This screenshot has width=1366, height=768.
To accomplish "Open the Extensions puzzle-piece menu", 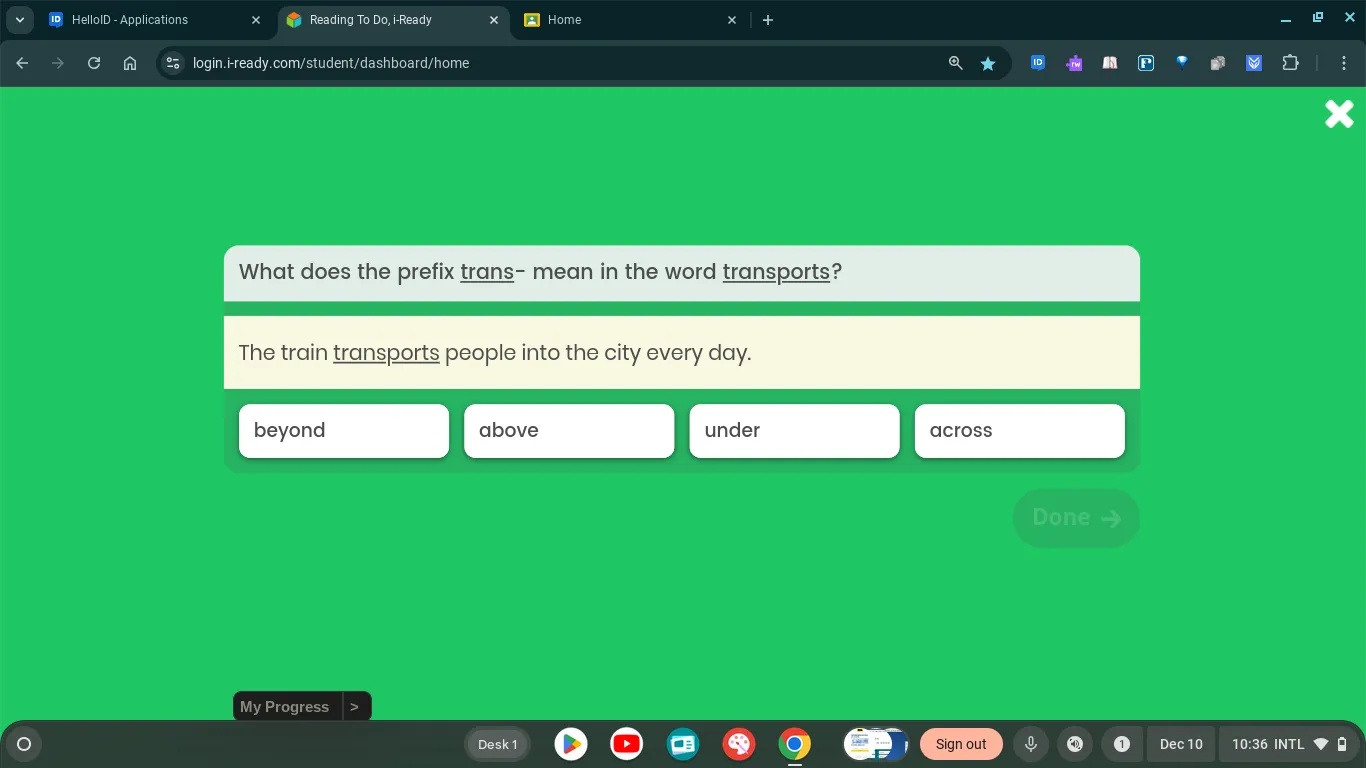I will (x=1290, y=62).
